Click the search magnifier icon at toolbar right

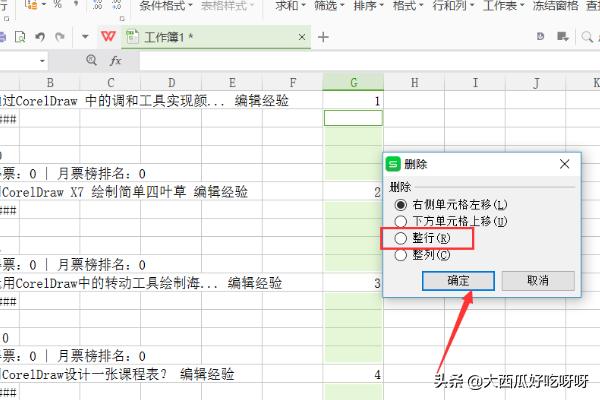[587, 37]
